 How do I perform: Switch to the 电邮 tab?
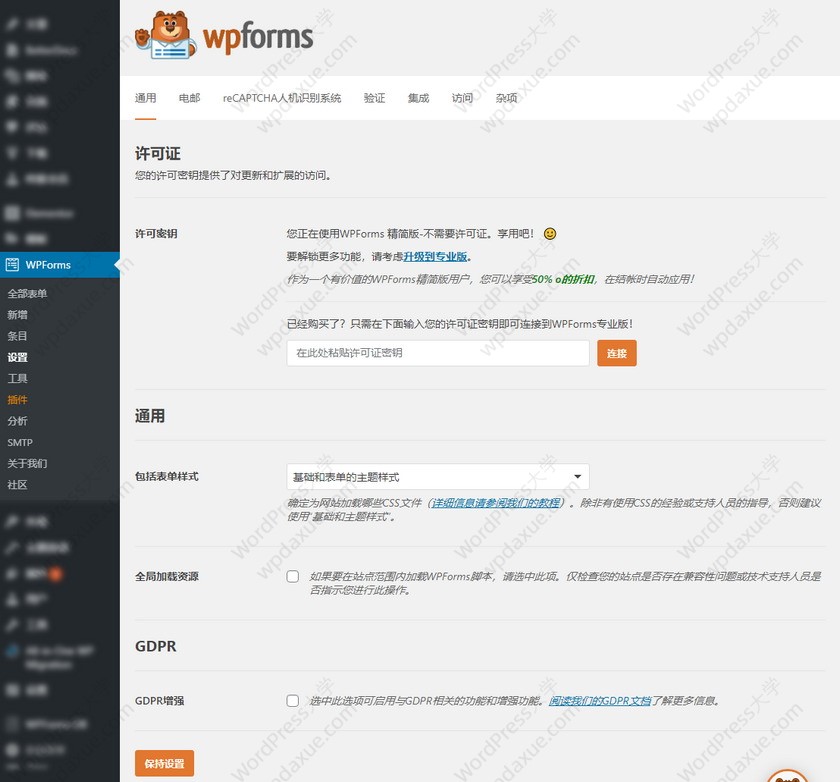[189, 98]
